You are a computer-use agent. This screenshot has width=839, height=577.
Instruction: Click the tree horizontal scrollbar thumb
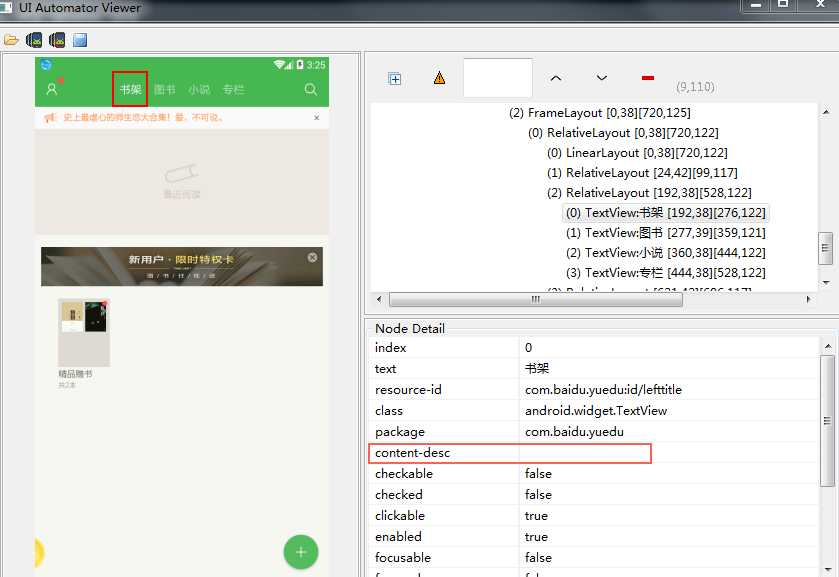click(x=536, y=299)
